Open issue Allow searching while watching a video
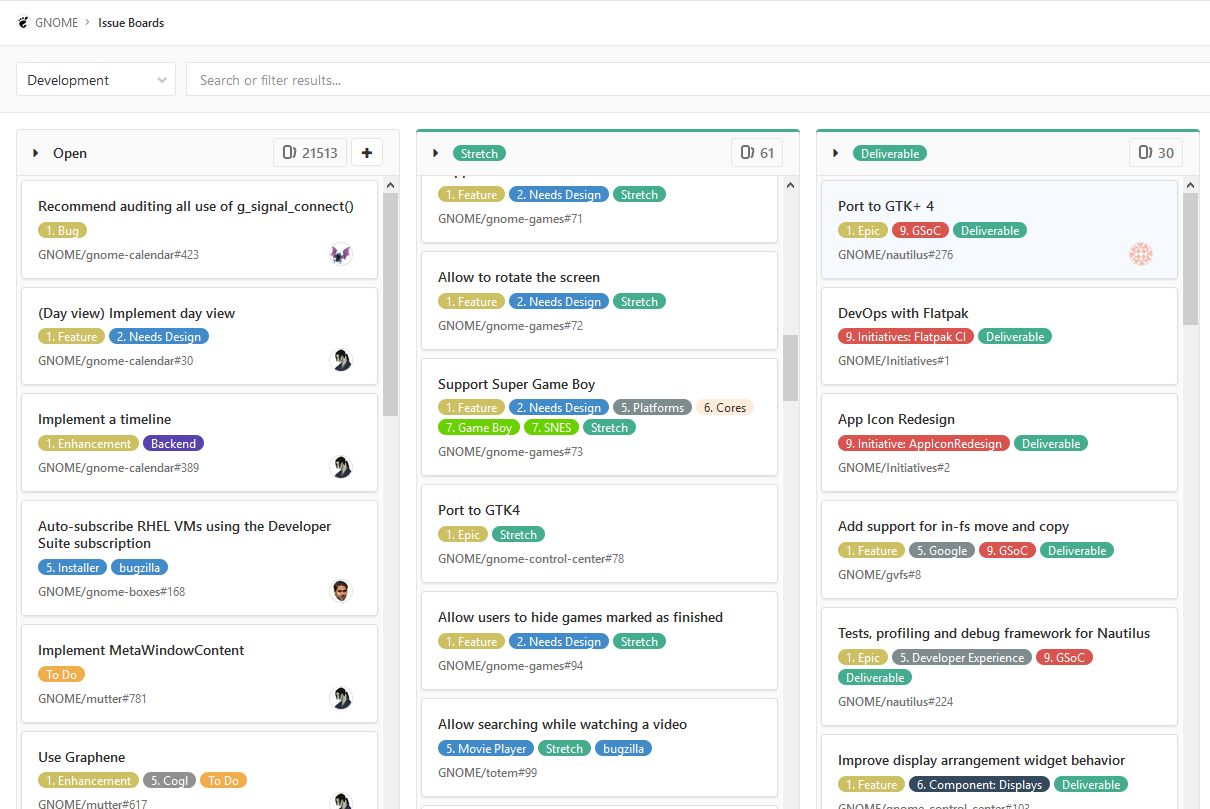The width and height of the screenshot is (1210, 809). (x=562, y=724)
